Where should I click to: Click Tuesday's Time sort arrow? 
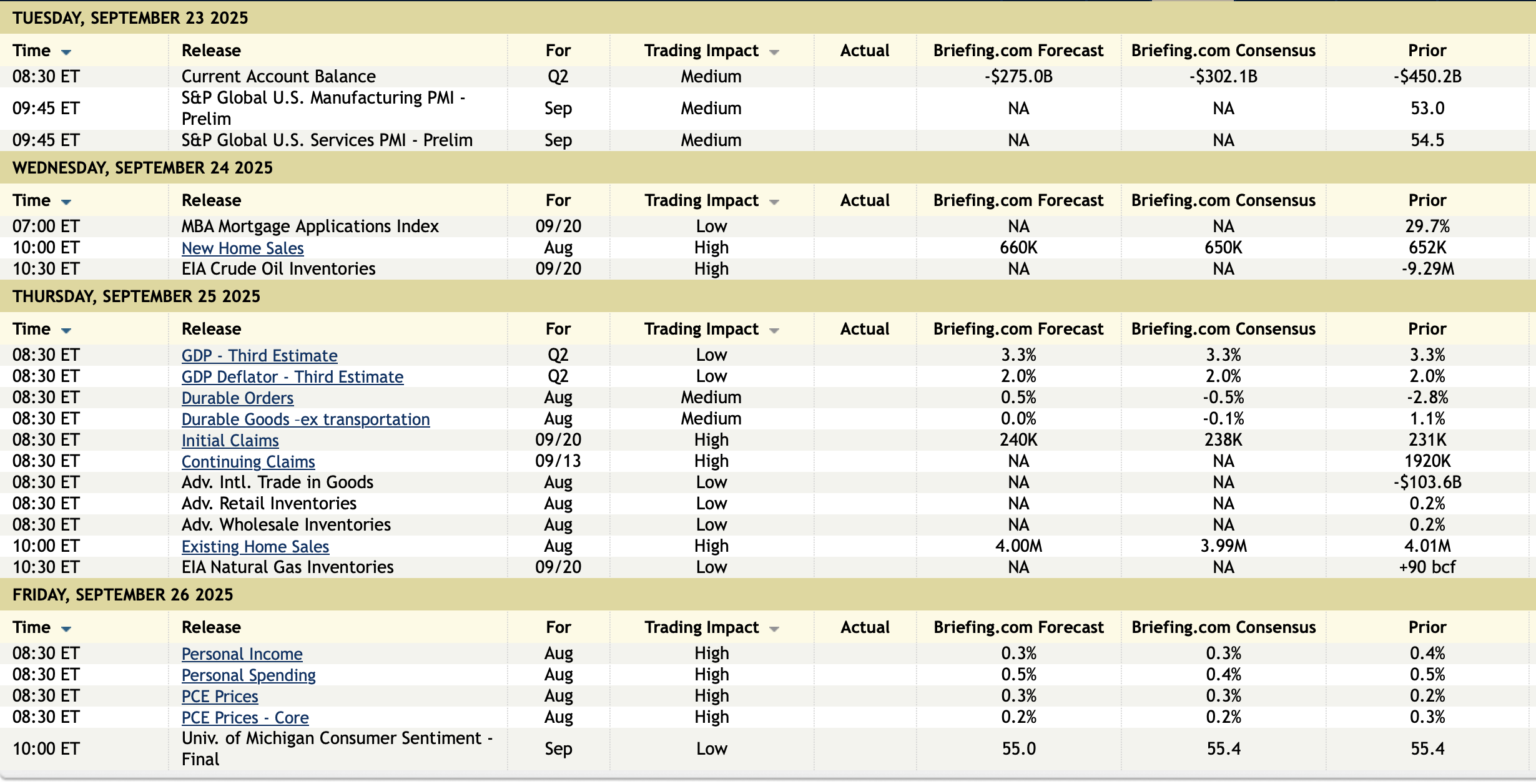coord(66,52)
